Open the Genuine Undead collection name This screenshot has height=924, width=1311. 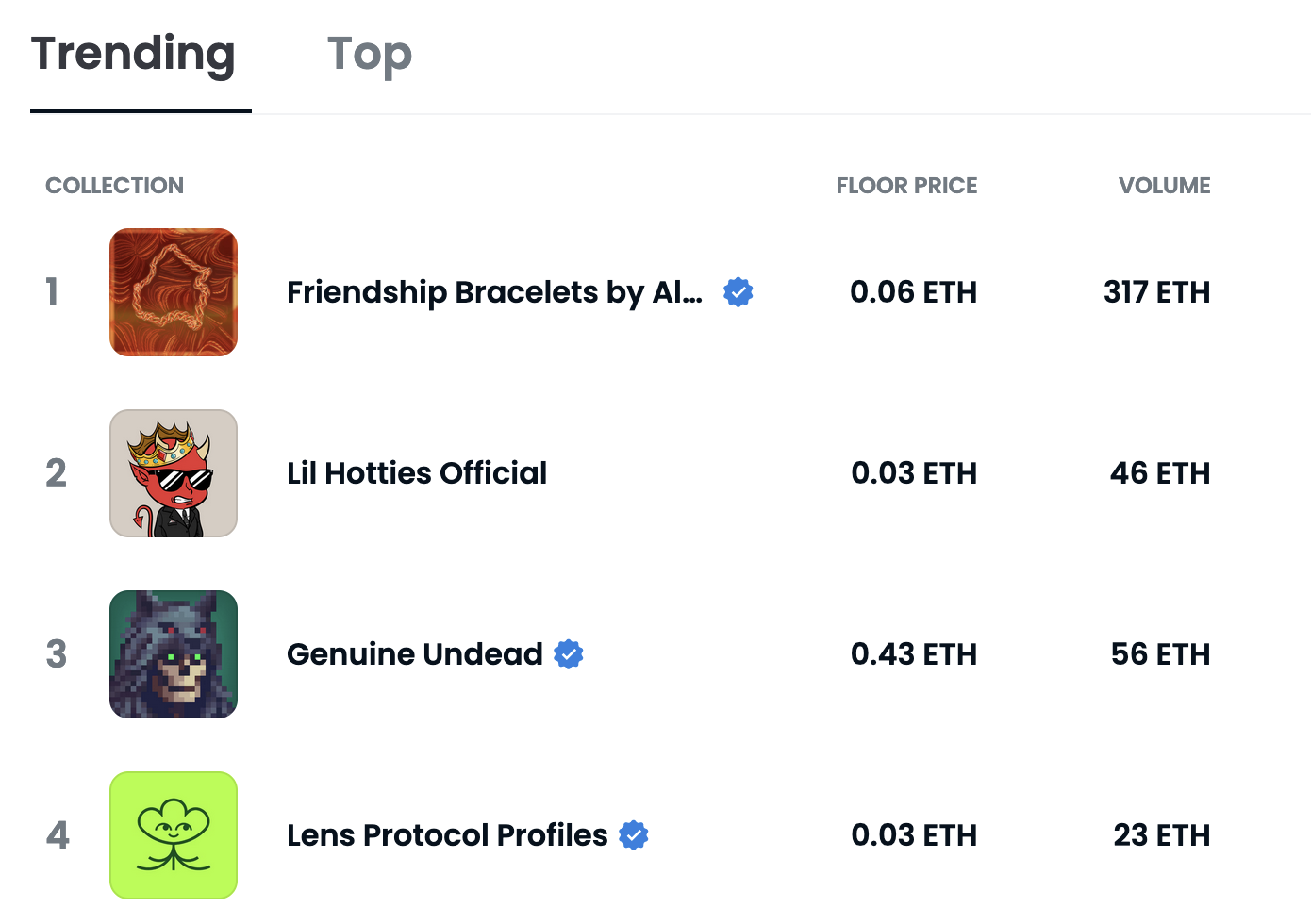click(415, 654)
